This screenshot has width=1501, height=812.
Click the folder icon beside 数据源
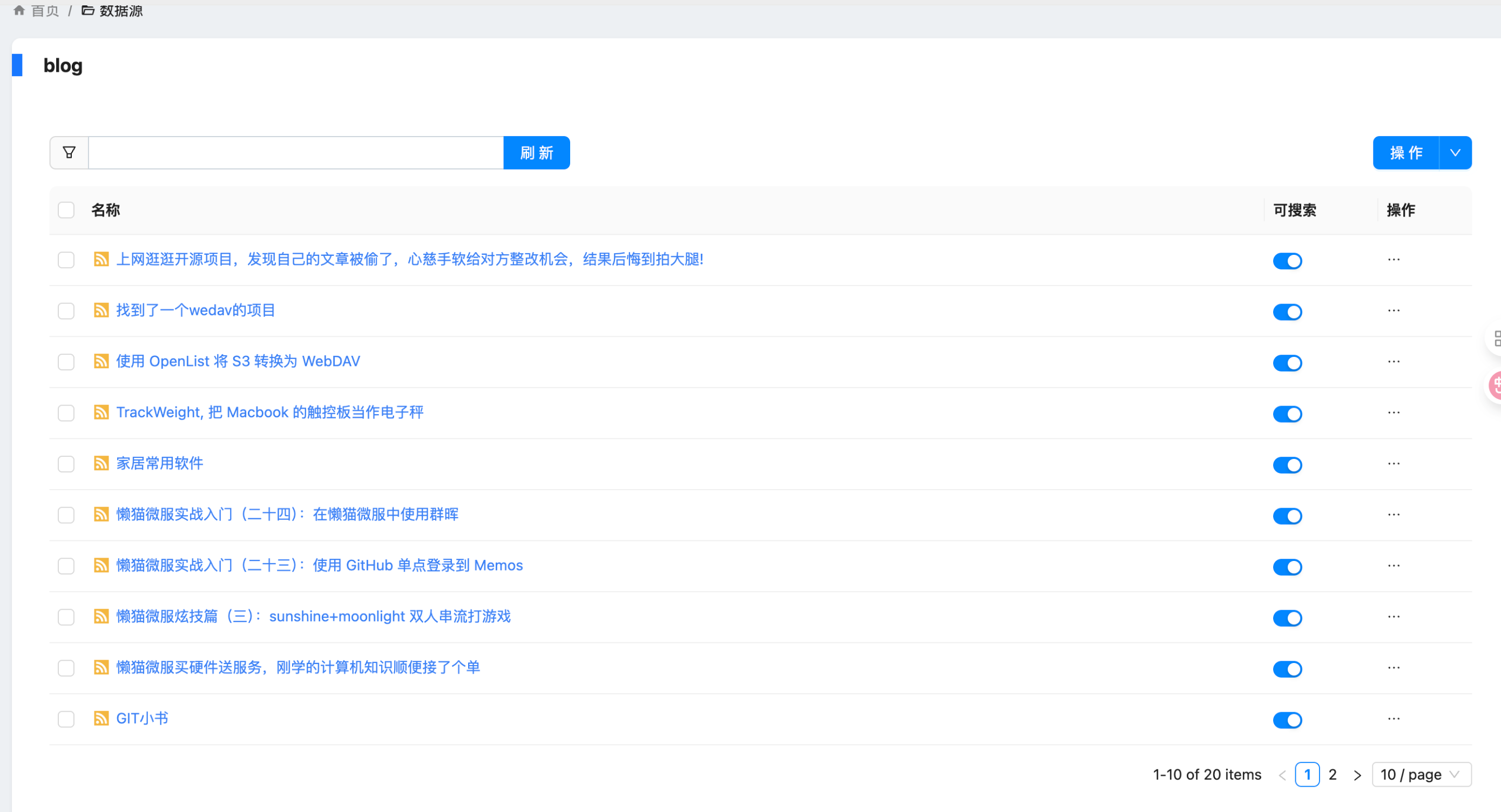point(87,10)
